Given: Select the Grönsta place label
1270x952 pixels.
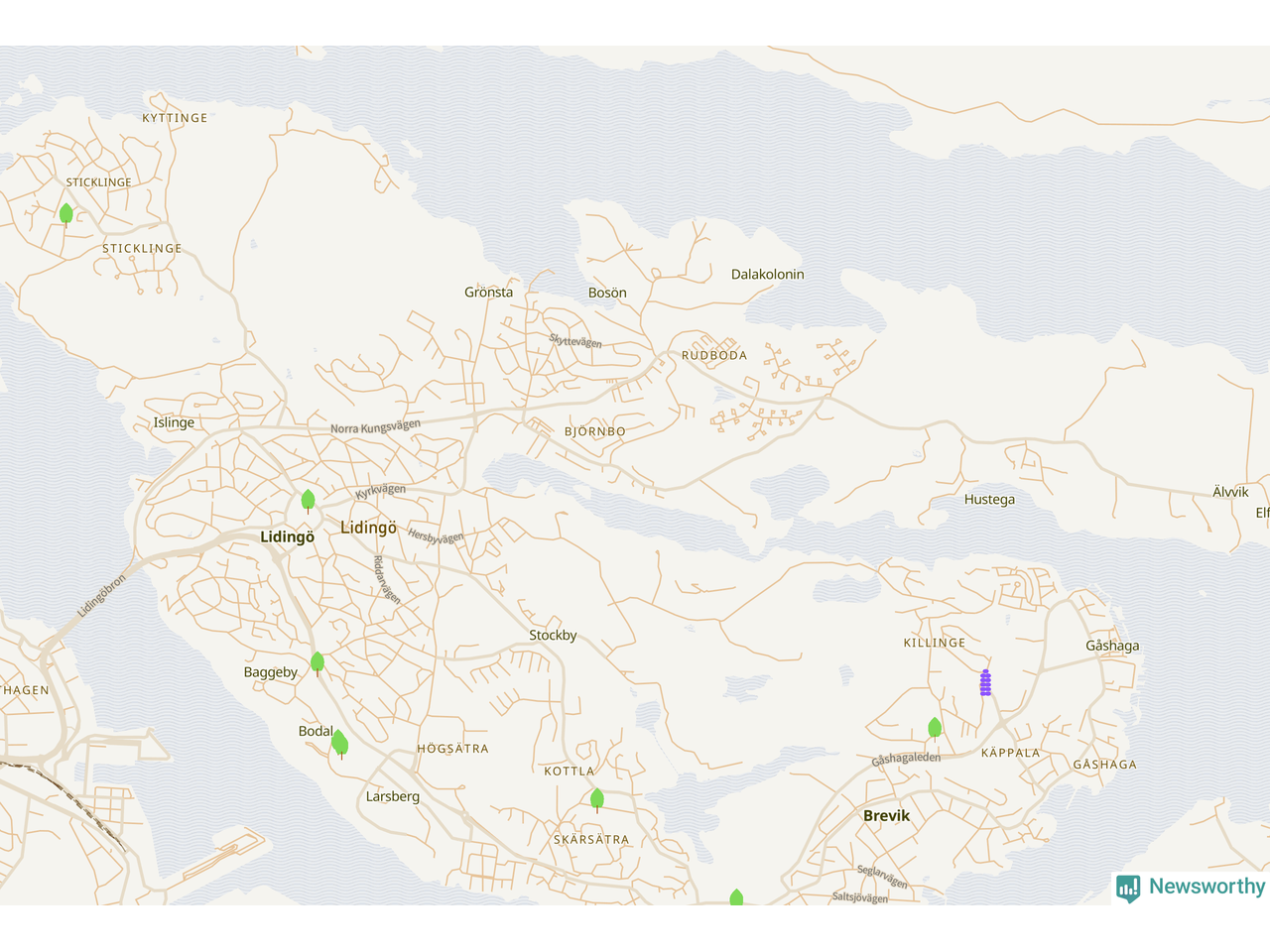Looking at the screenshot, I should [489, 293].
